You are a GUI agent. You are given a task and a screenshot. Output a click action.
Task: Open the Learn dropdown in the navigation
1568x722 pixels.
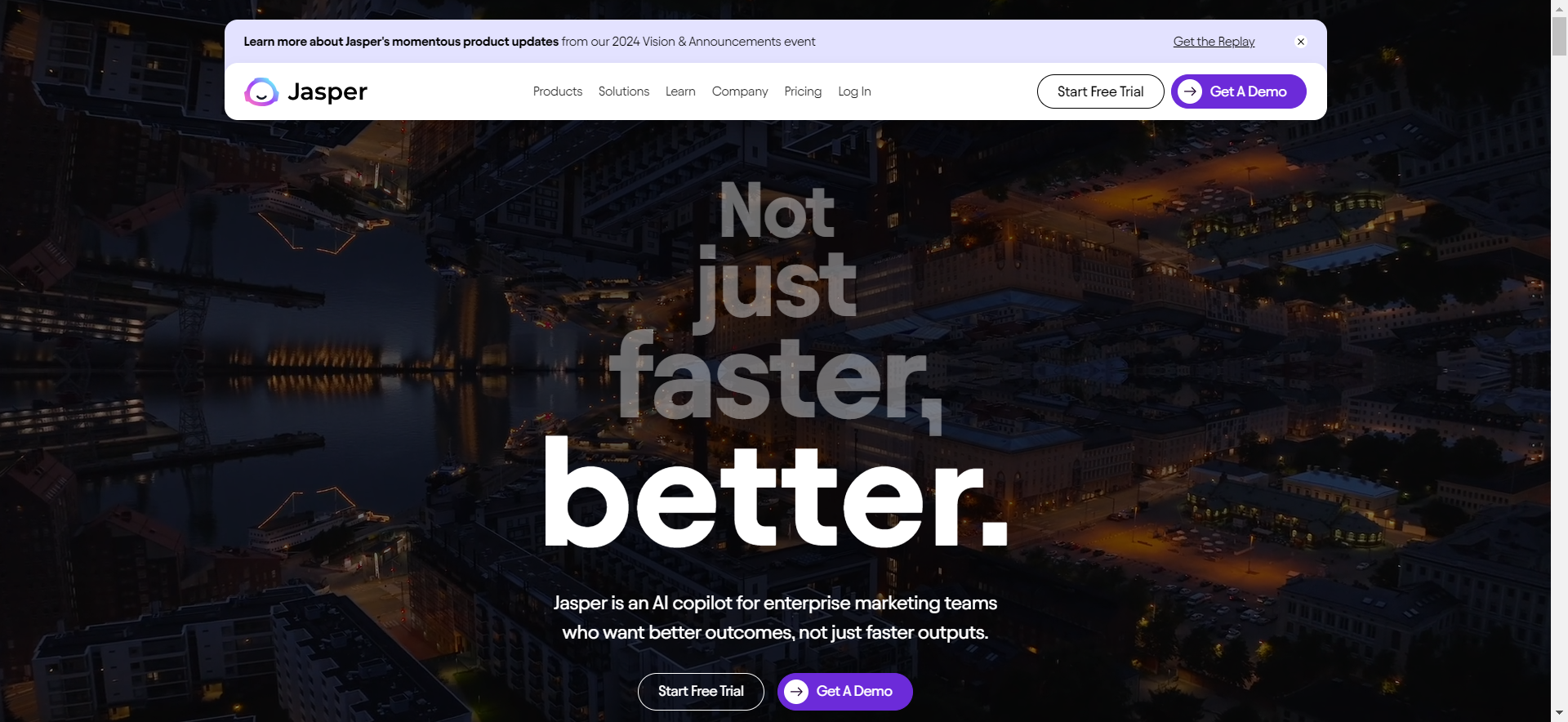click(680, 91)
